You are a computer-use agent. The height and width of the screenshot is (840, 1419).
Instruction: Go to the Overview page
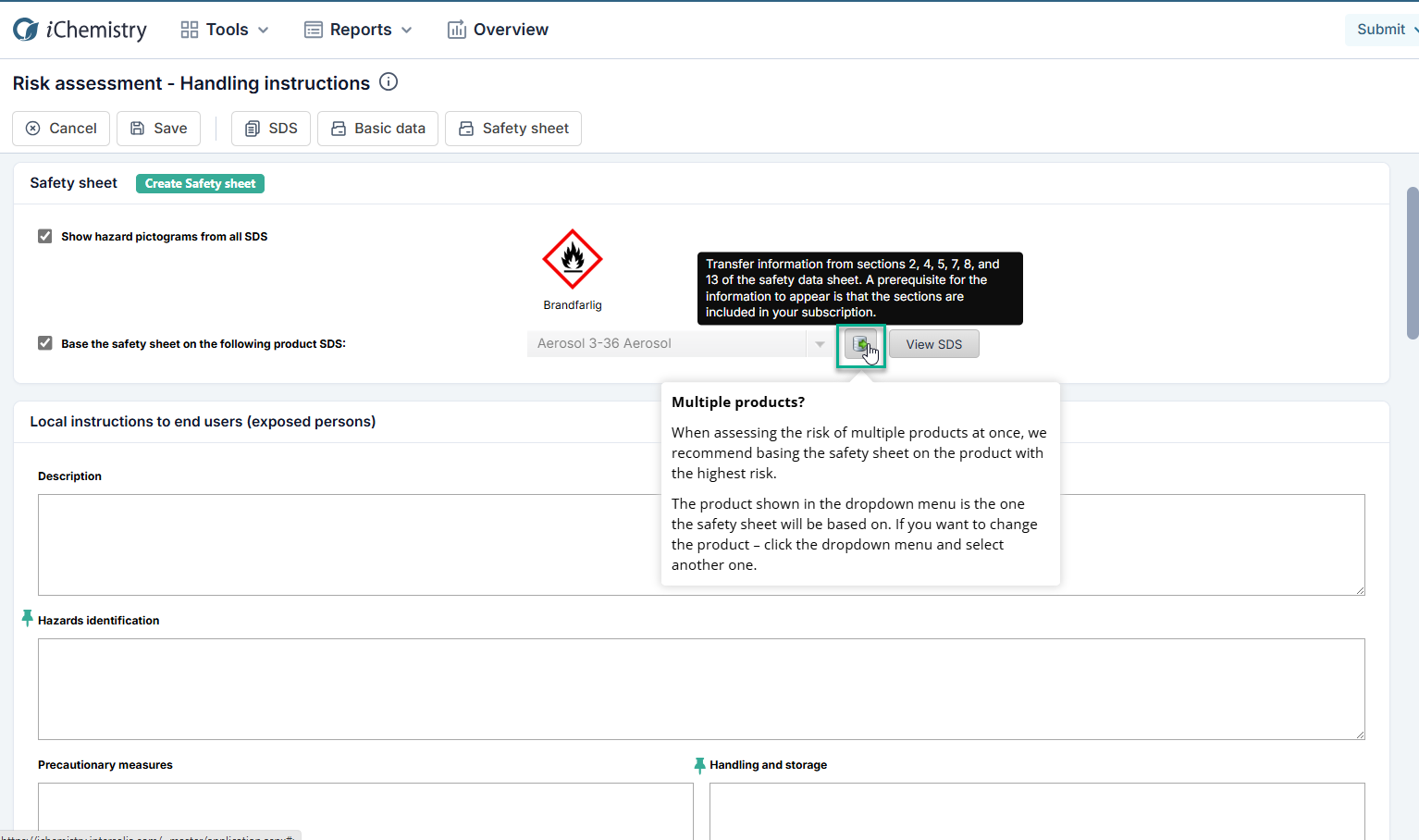[498, 30]
